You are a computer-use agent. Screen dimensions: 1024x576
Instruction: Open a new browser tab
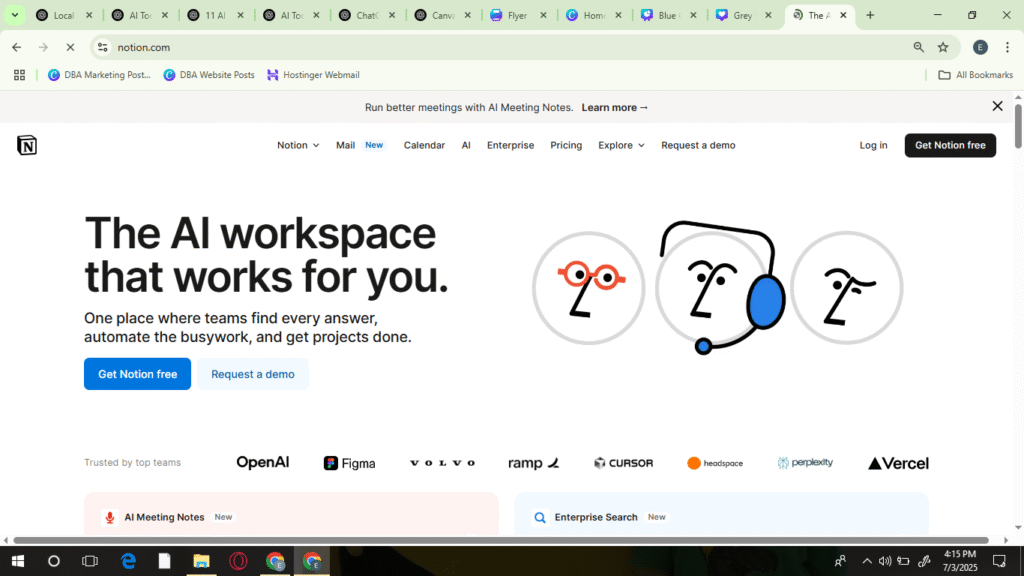coord(870,15)
